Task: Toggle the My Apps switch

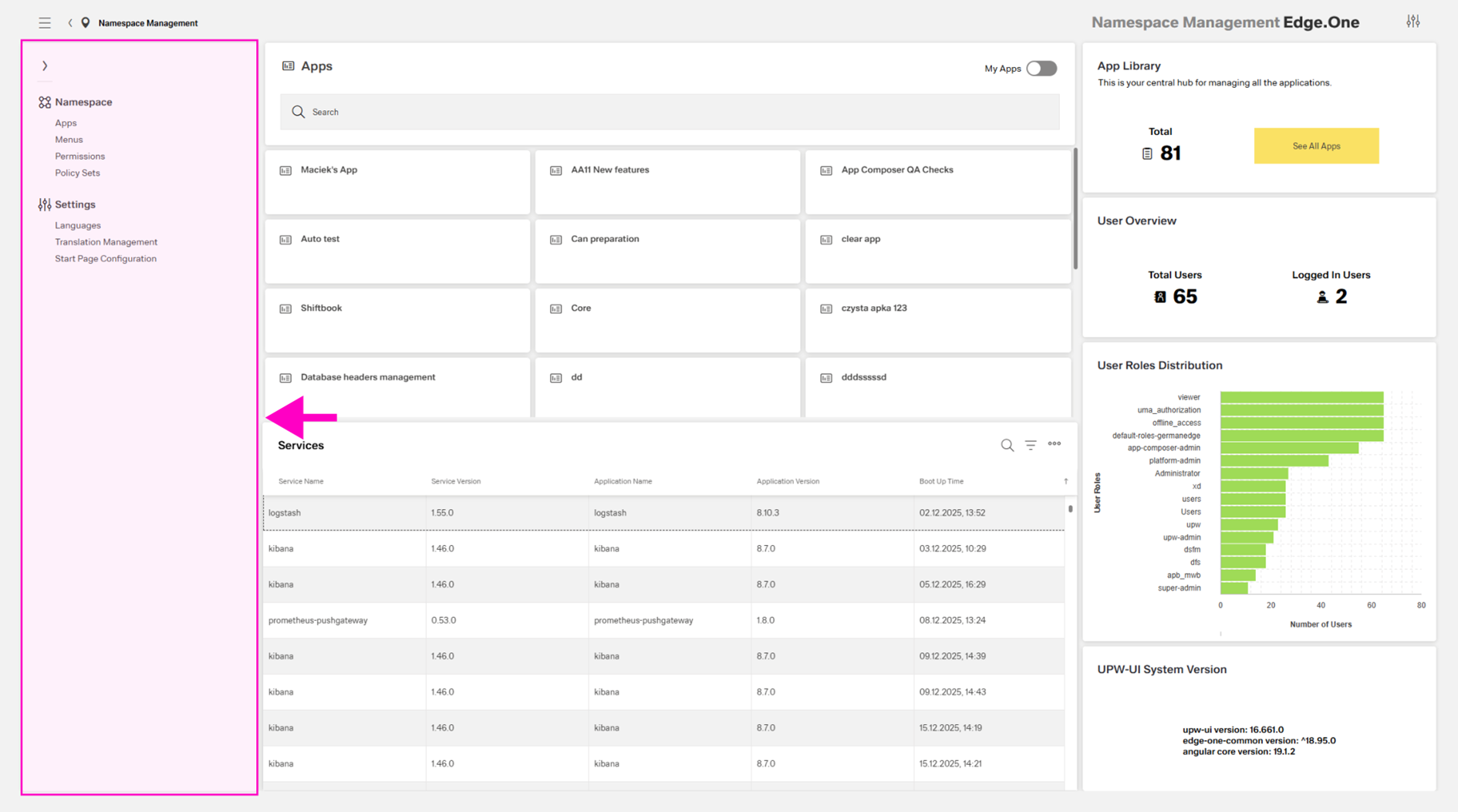Action: 1041,69
